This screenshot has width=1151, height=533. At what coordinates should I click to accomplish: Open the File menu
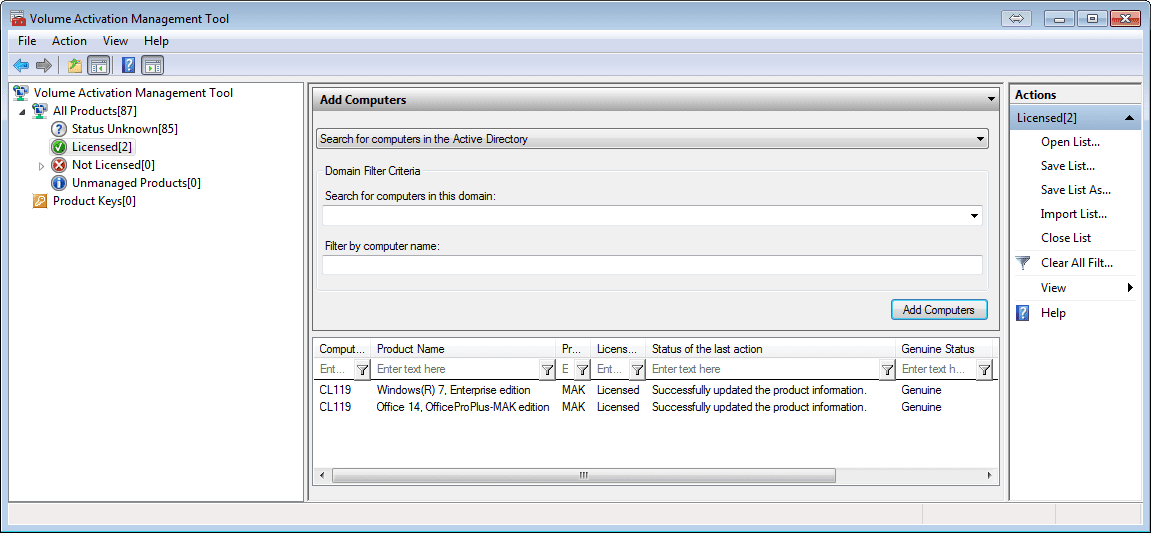(27, 41)
